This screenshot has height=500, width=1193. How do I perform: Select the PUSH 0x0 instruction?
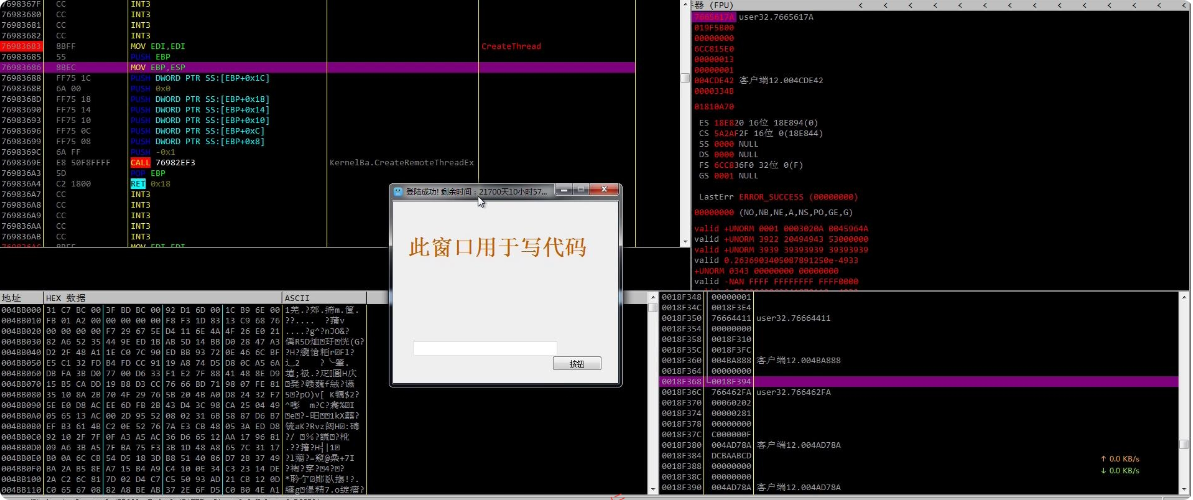coord(150,89)
